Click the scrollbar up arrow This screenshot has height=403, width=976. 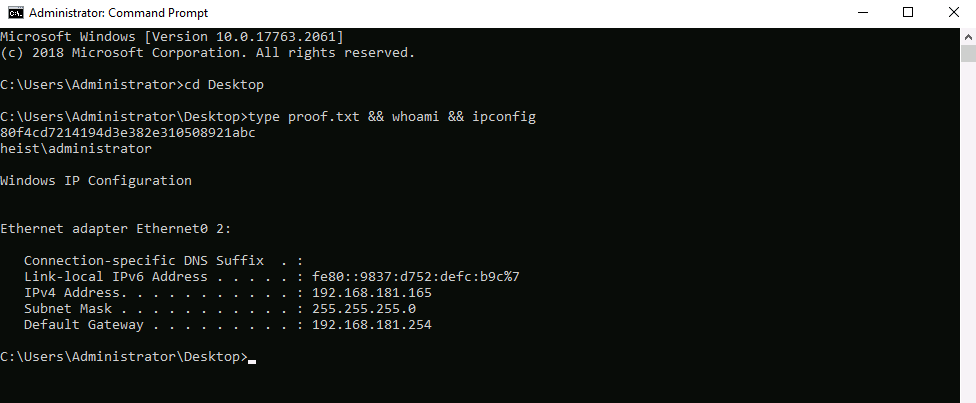pyautogui.click(x=967, y=35)
